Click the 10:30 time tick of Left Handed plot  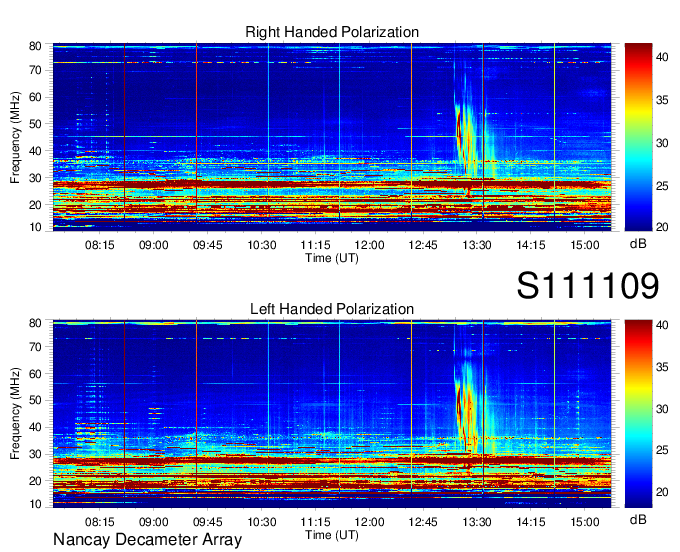tap(262, 522)
